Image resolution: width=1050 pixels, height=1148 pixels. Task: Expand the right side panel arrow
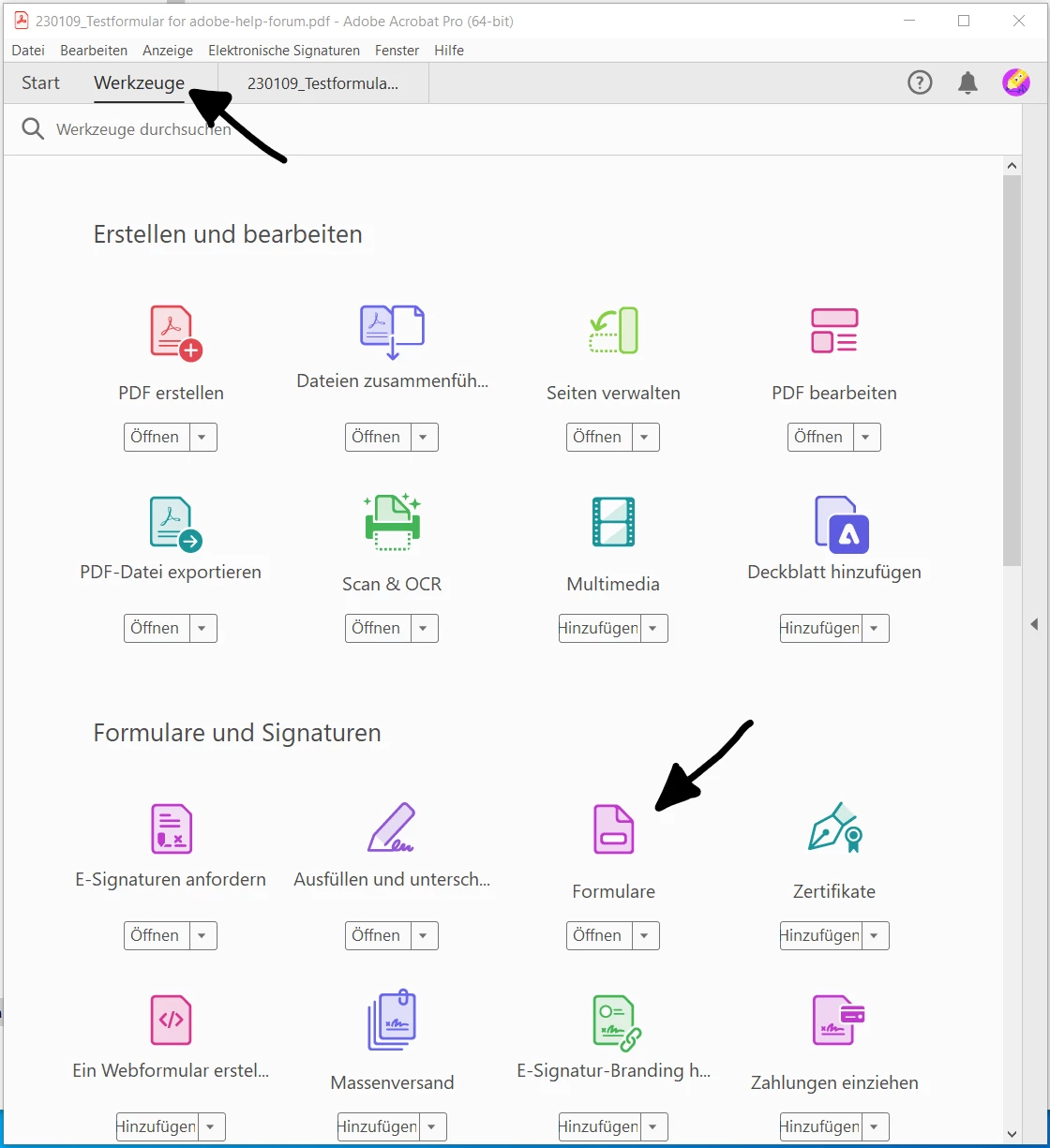[1034, 624]
